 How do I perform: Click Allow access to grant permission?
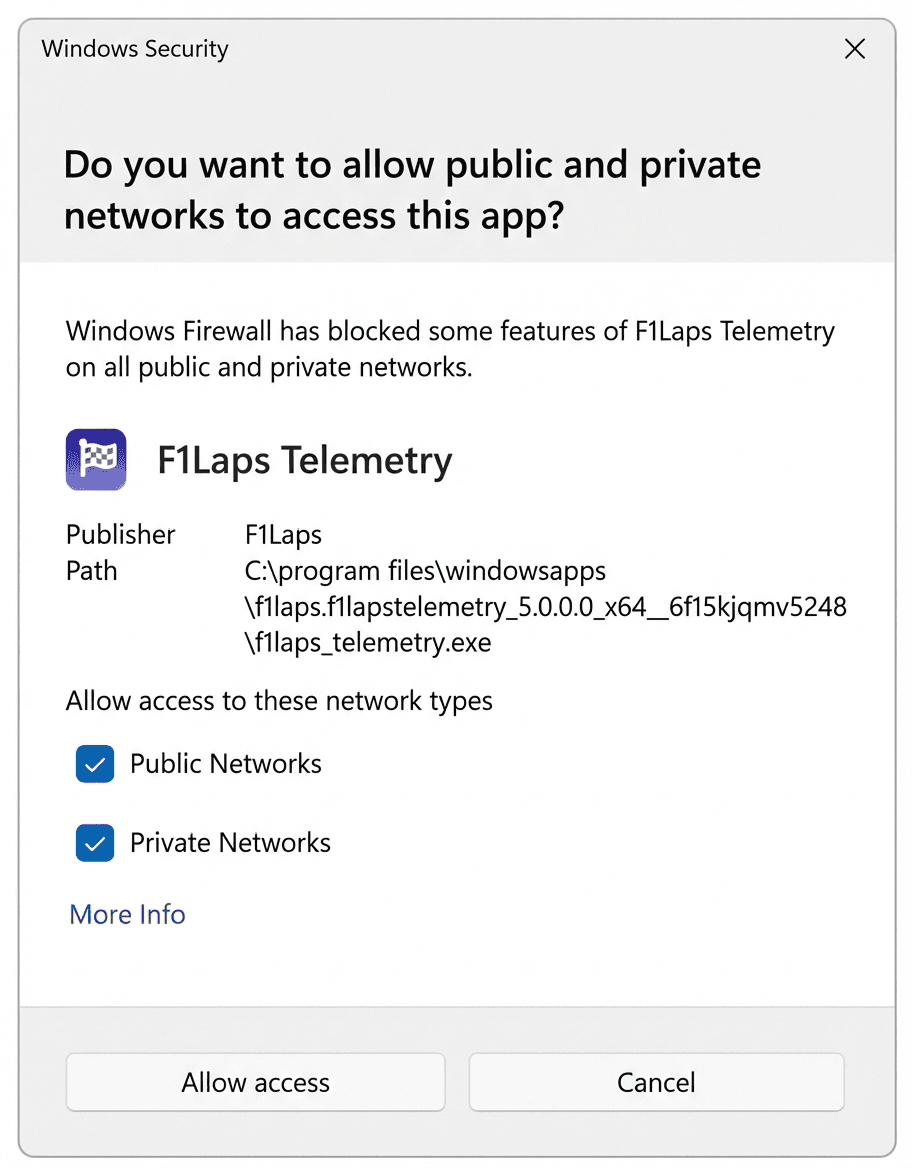[255, 1082]
